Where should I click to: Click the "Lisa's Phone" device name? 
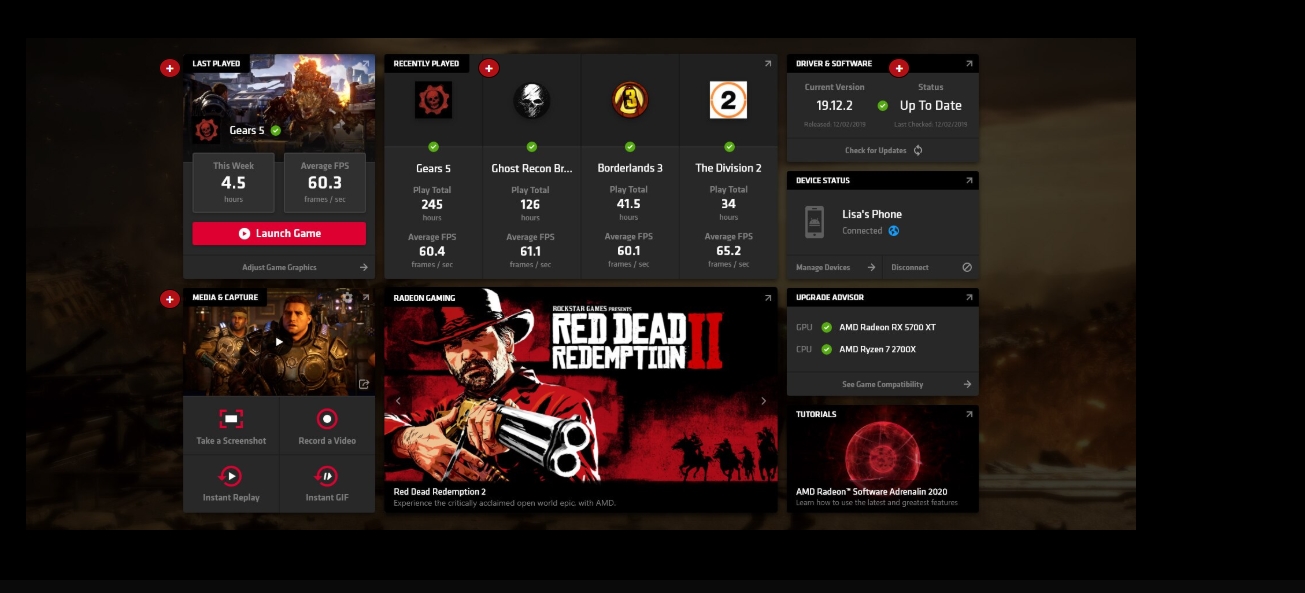[x=872, y=214]
